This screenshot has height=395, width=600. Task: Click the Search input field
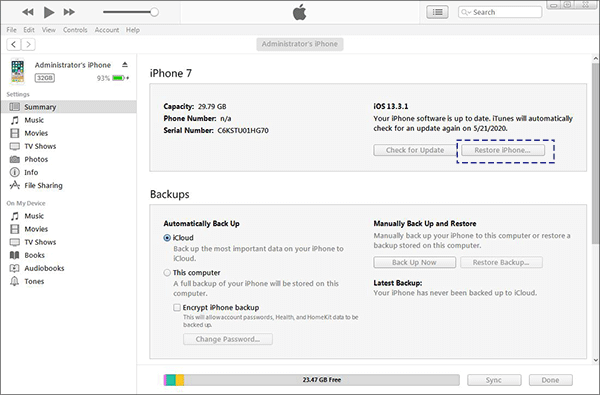point(500,12)
